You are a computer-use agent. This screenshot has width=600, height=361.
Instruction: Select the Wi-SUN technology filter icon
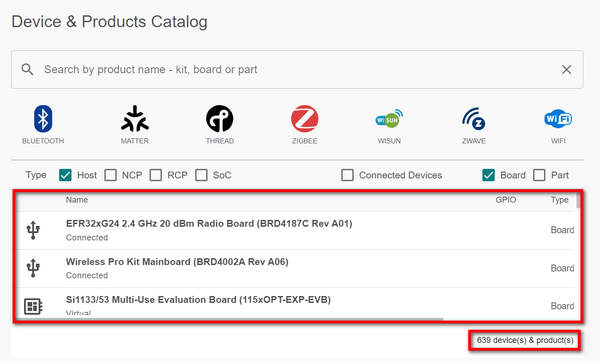[x=389, y=119]
